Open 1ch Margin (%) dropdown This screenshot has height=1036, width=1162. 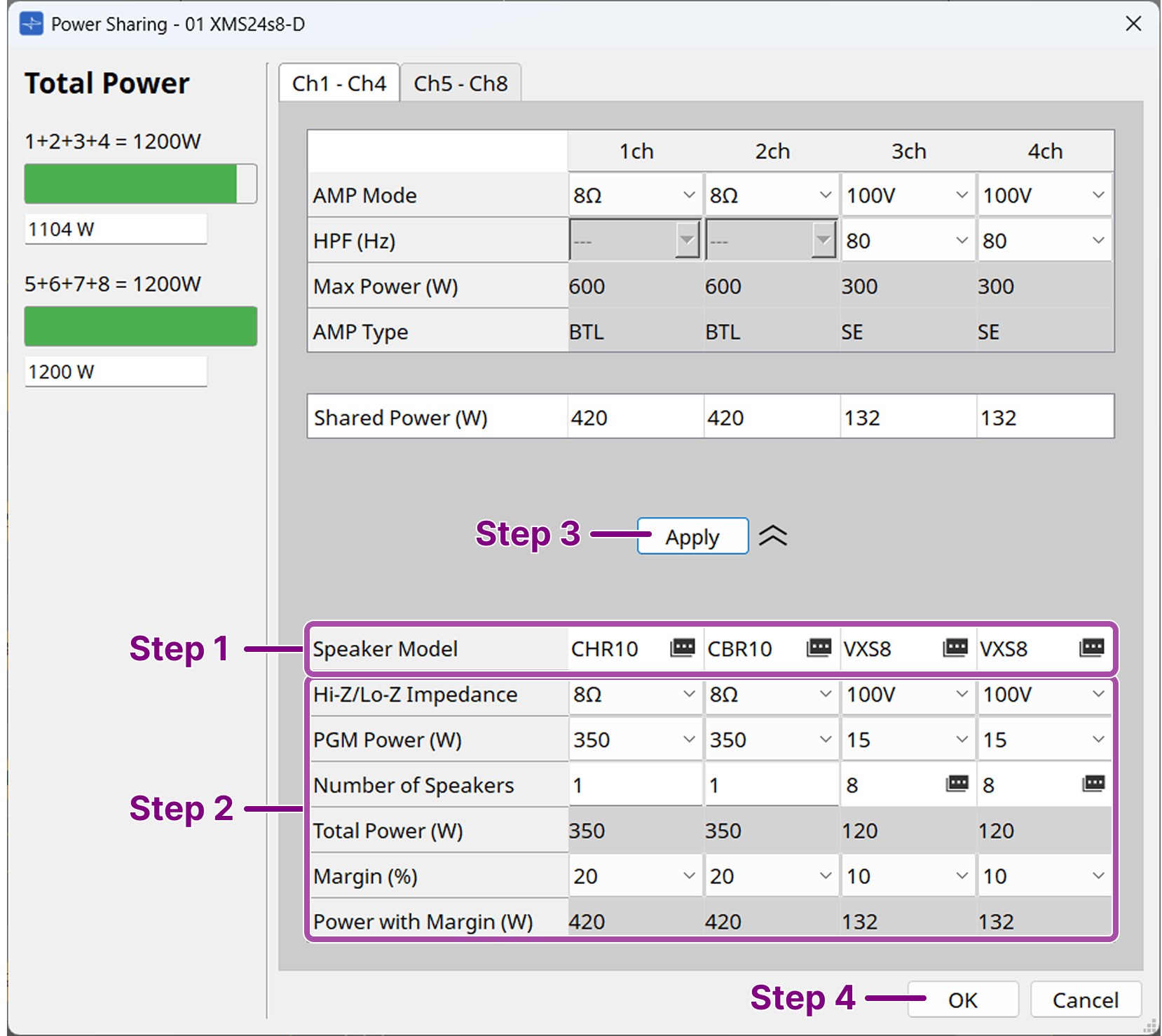point(635,875)
